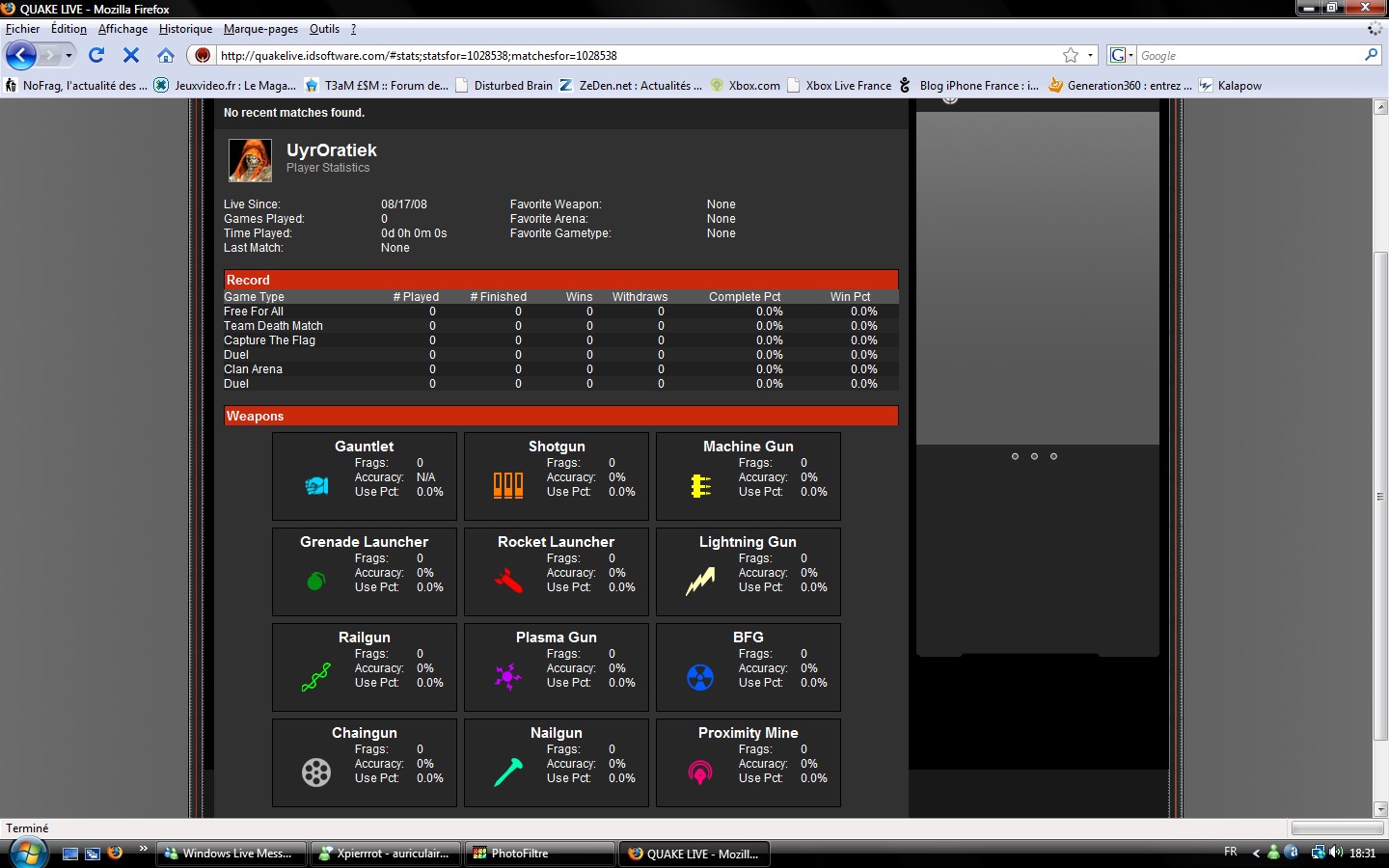
Task: Click the Free For All row label
Action: (254, 312)
